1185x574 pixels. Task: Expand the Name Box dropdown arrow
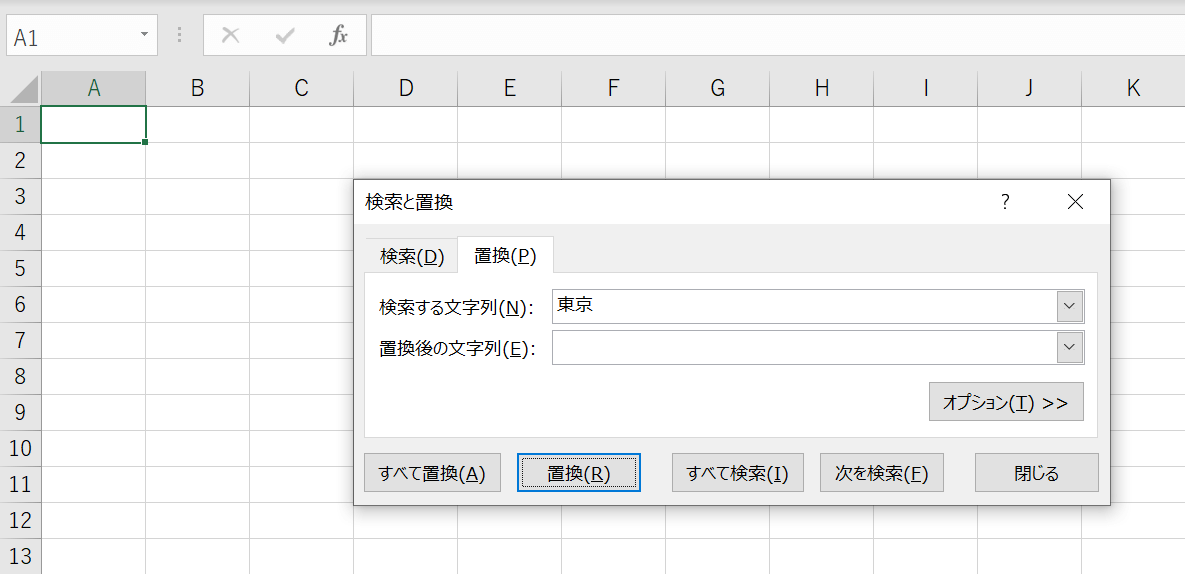pyautogui.click(x=145, y=35)
